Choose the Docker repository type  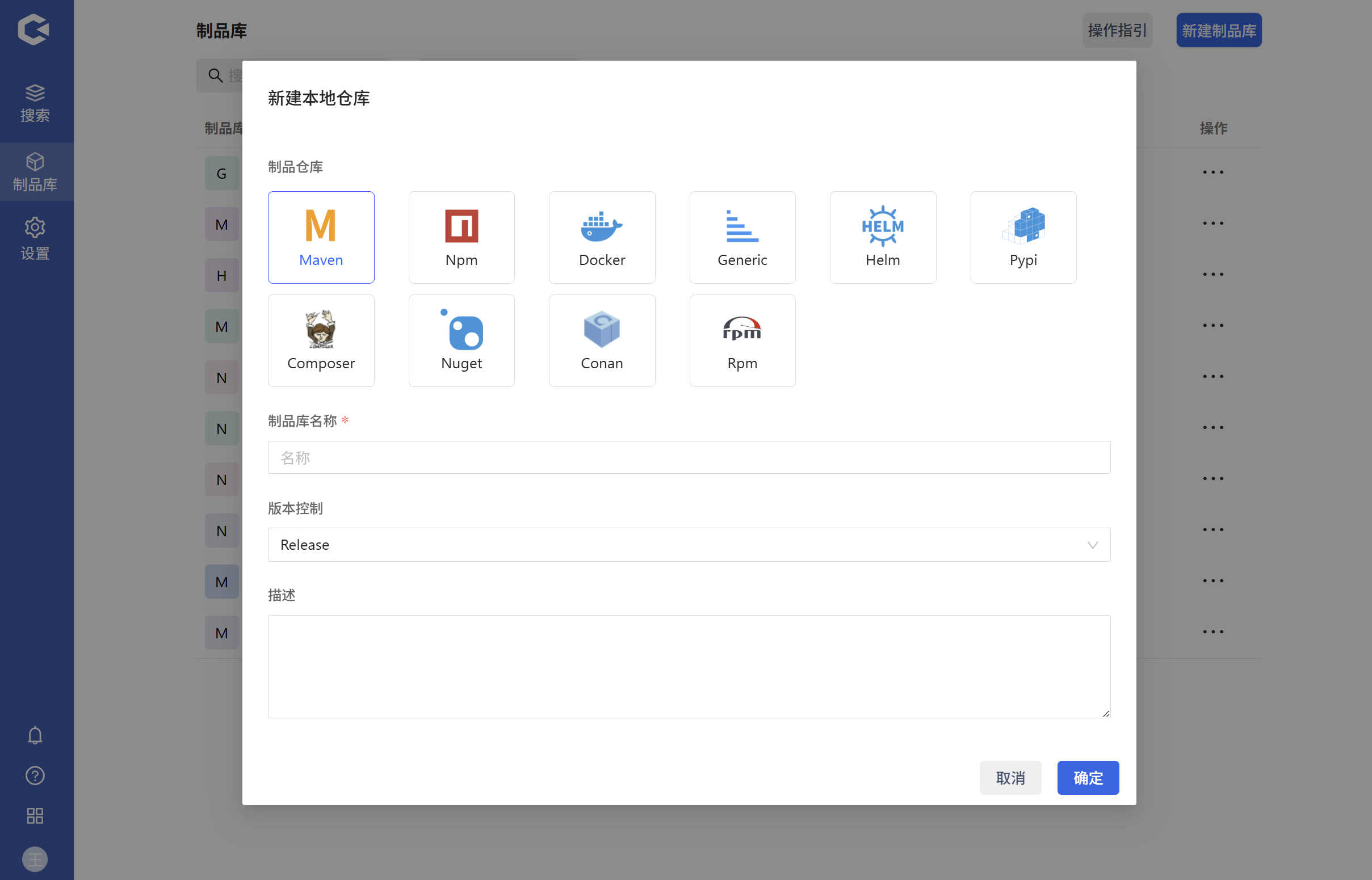click(x=601, y=237)
